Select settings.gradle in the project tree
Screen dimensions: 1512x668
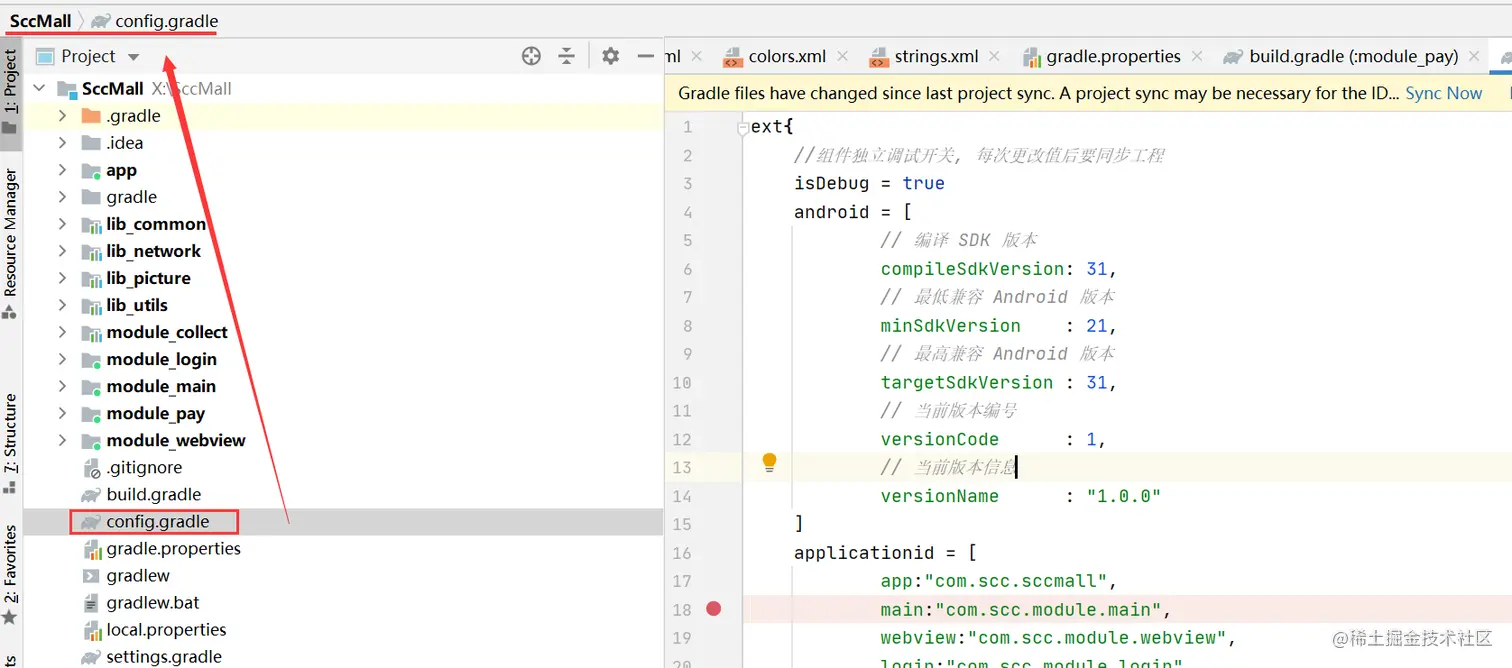tap(164, 657)
